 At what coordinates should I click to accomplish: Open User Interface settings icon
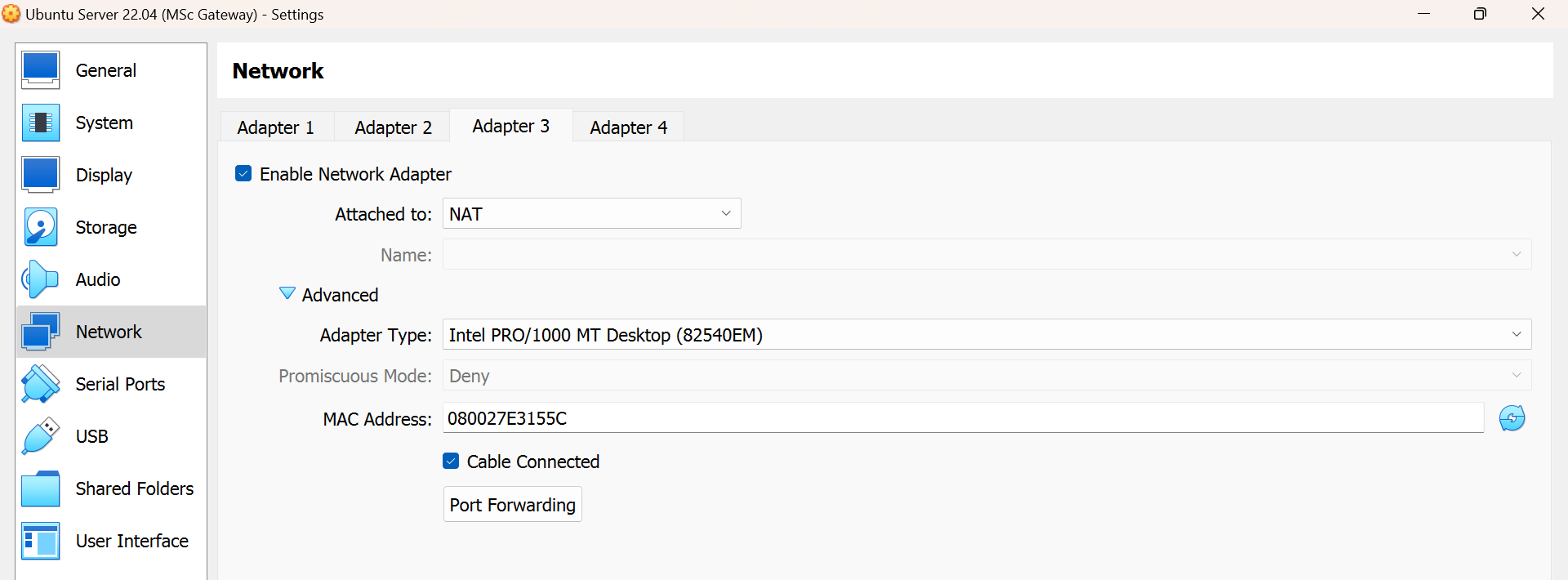[40, 541]
